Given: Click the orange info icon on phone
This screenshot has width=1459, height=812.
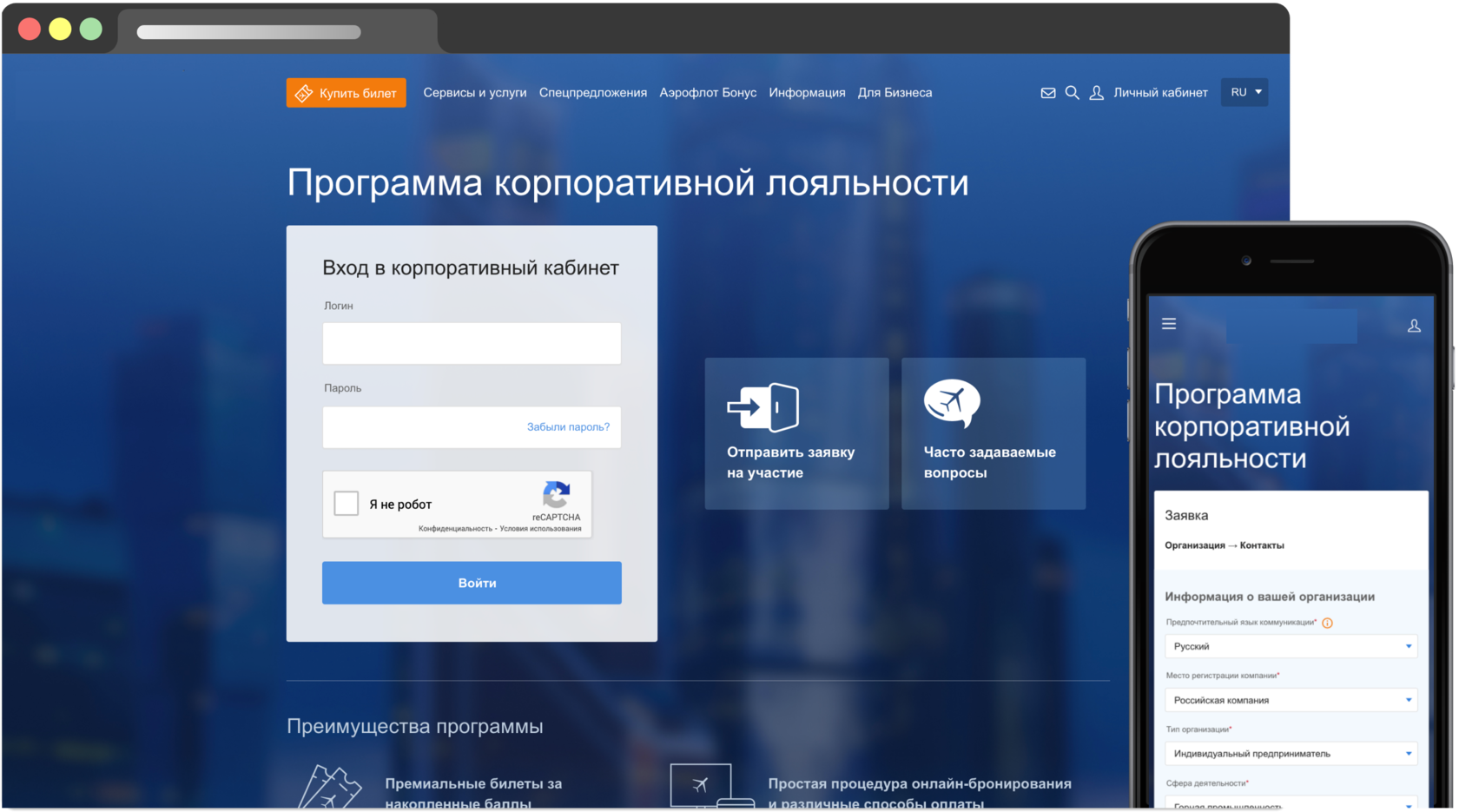Looking at the screenshot, I should pos(1327,623).
